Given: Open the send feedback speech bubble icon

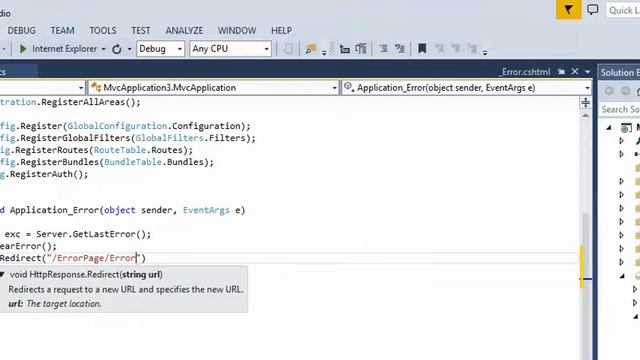Looking at the screenshot, I should (593, 9).
